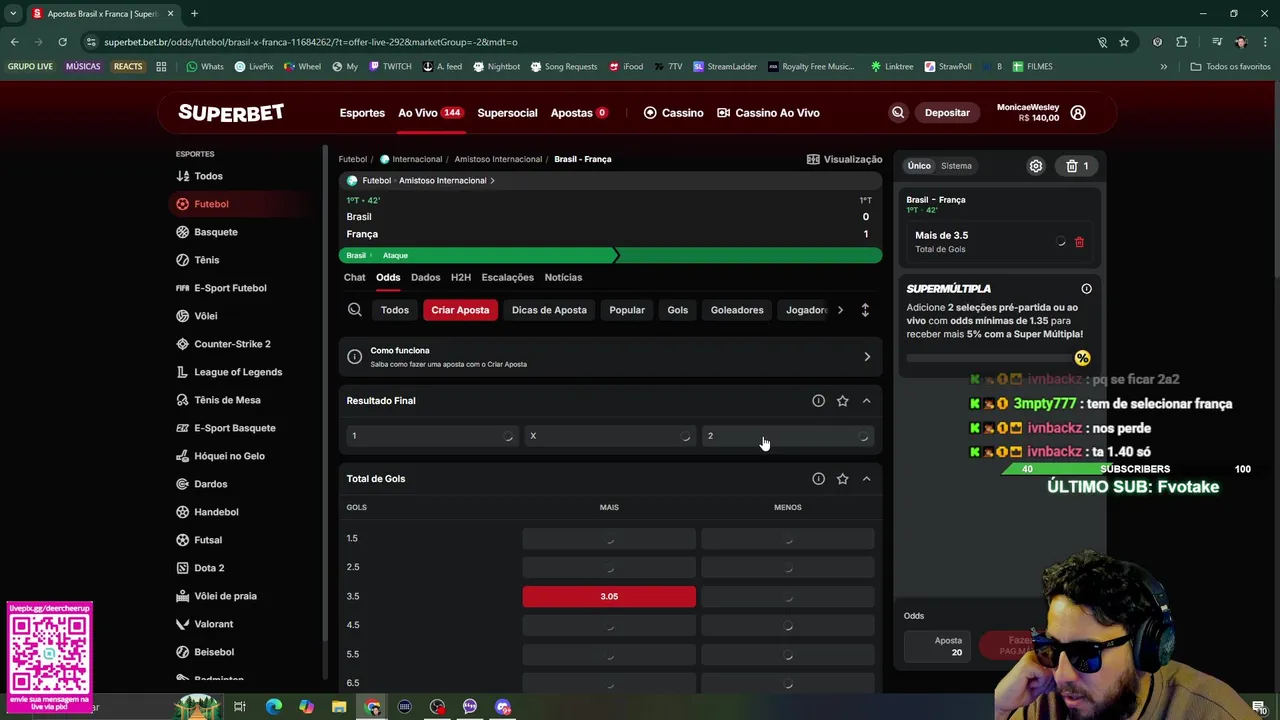Open Ao Vivo in top navigation
1280x720 pixels.
pos(430,113)
